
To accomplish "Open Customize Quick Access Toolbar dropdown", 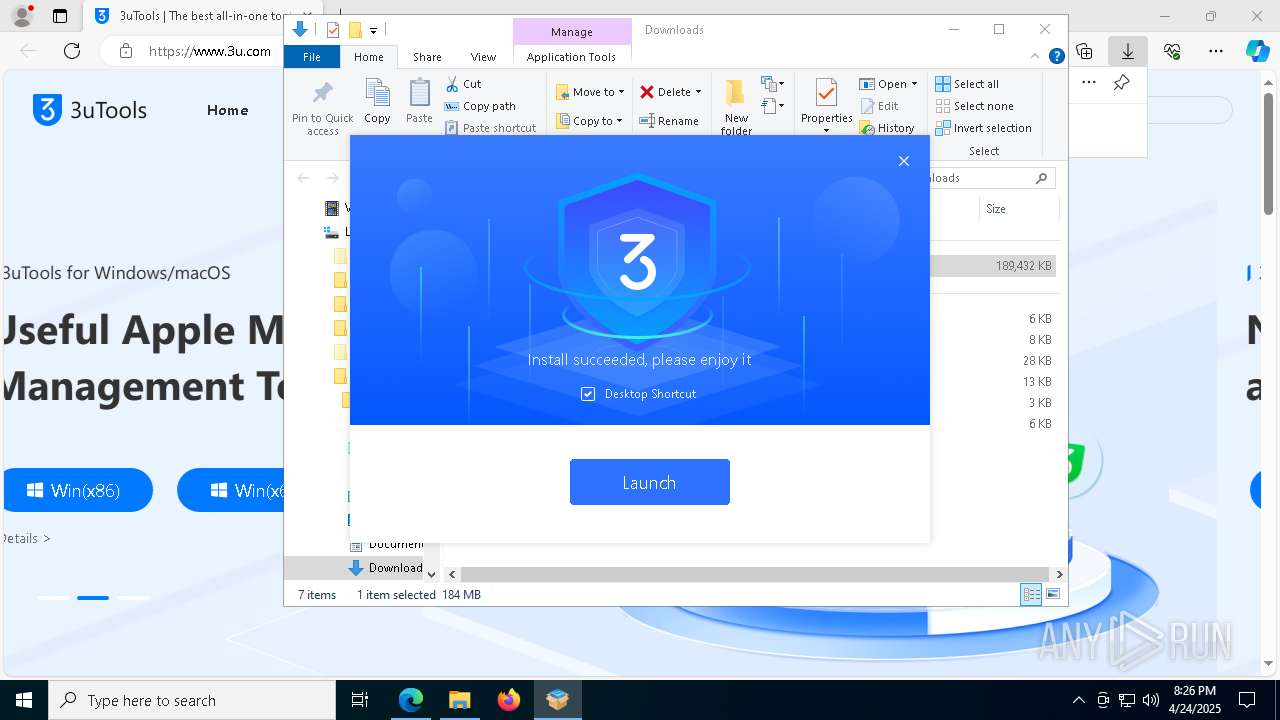I will click(373, 31).
